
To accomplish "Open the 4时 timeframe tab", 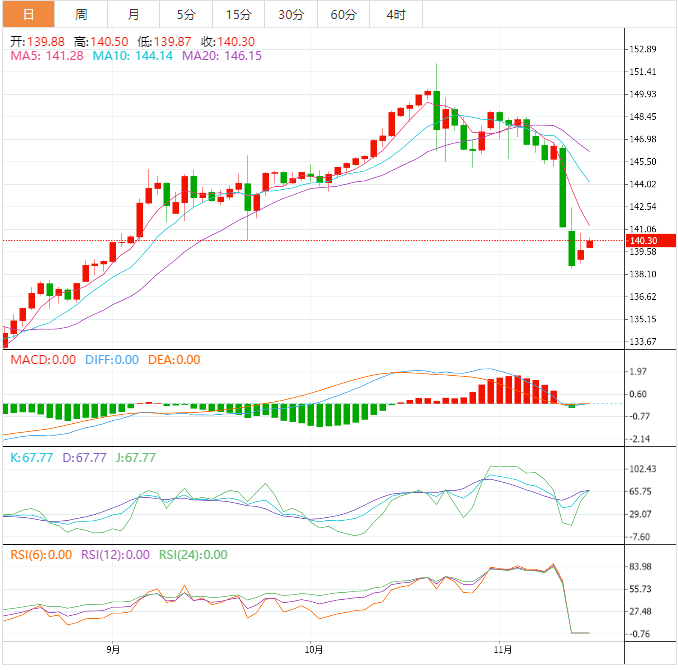I will tap(396, 14).
